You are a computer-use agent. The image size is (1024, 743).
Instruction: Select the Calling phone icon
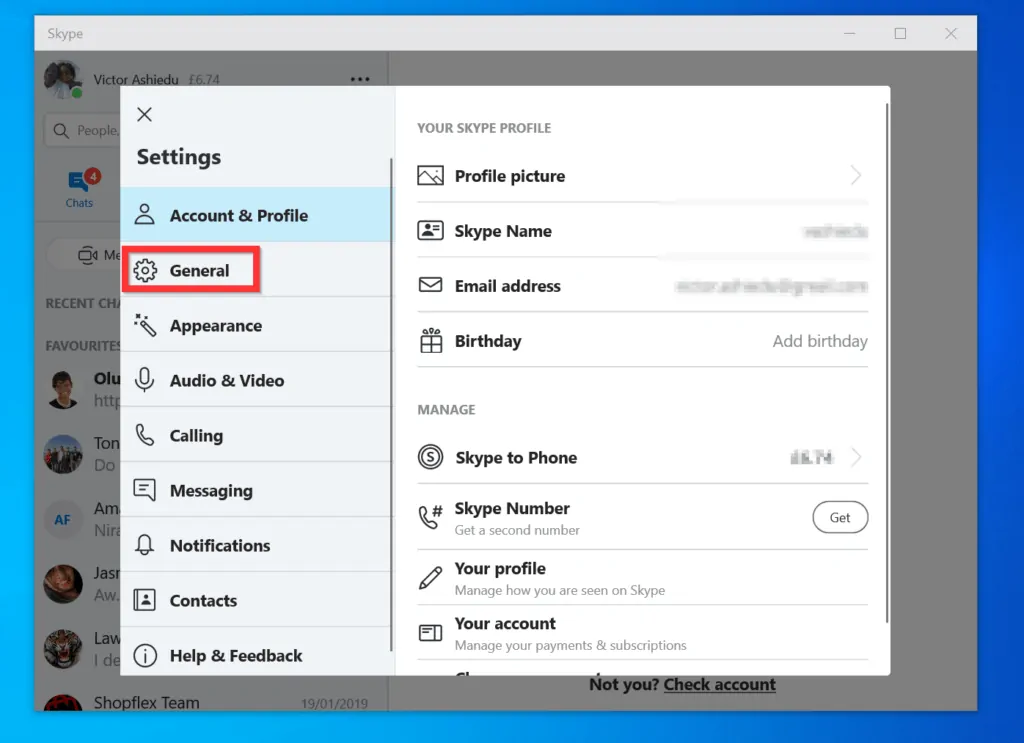pos(143,435)
